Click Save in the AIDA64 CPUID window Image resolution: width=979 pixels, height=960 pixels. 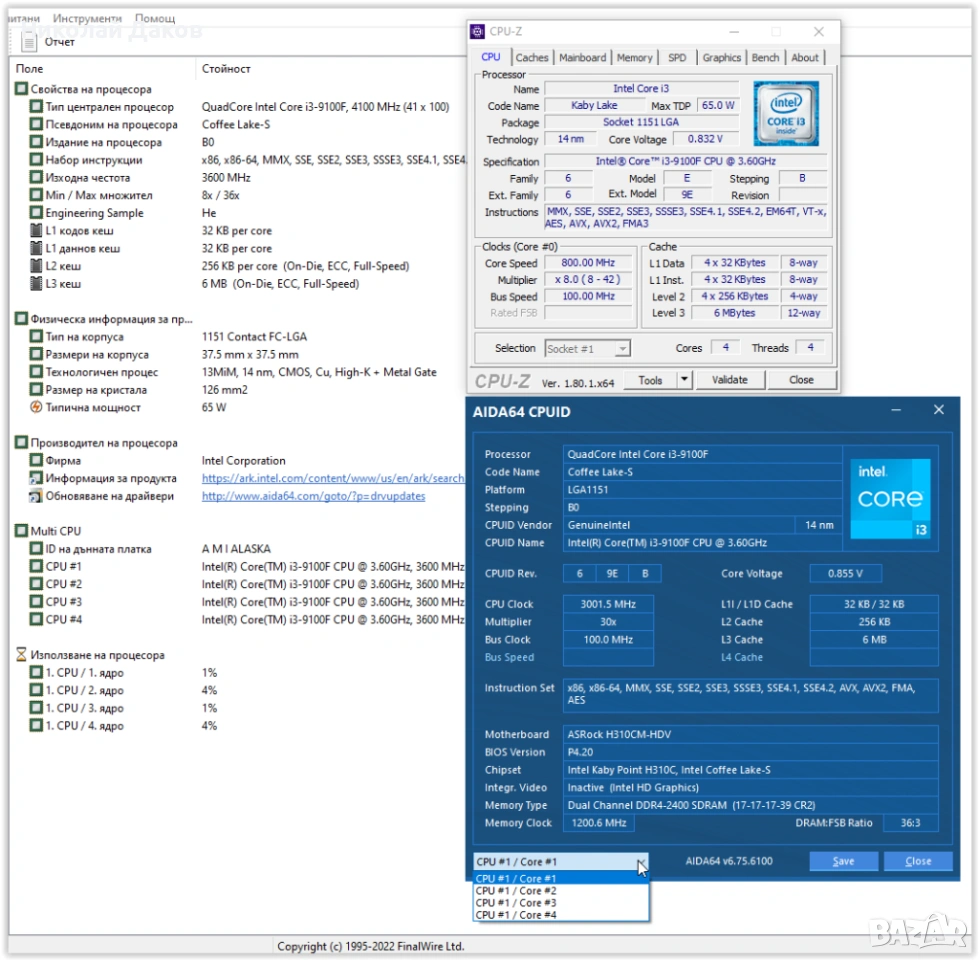point(843,861)
